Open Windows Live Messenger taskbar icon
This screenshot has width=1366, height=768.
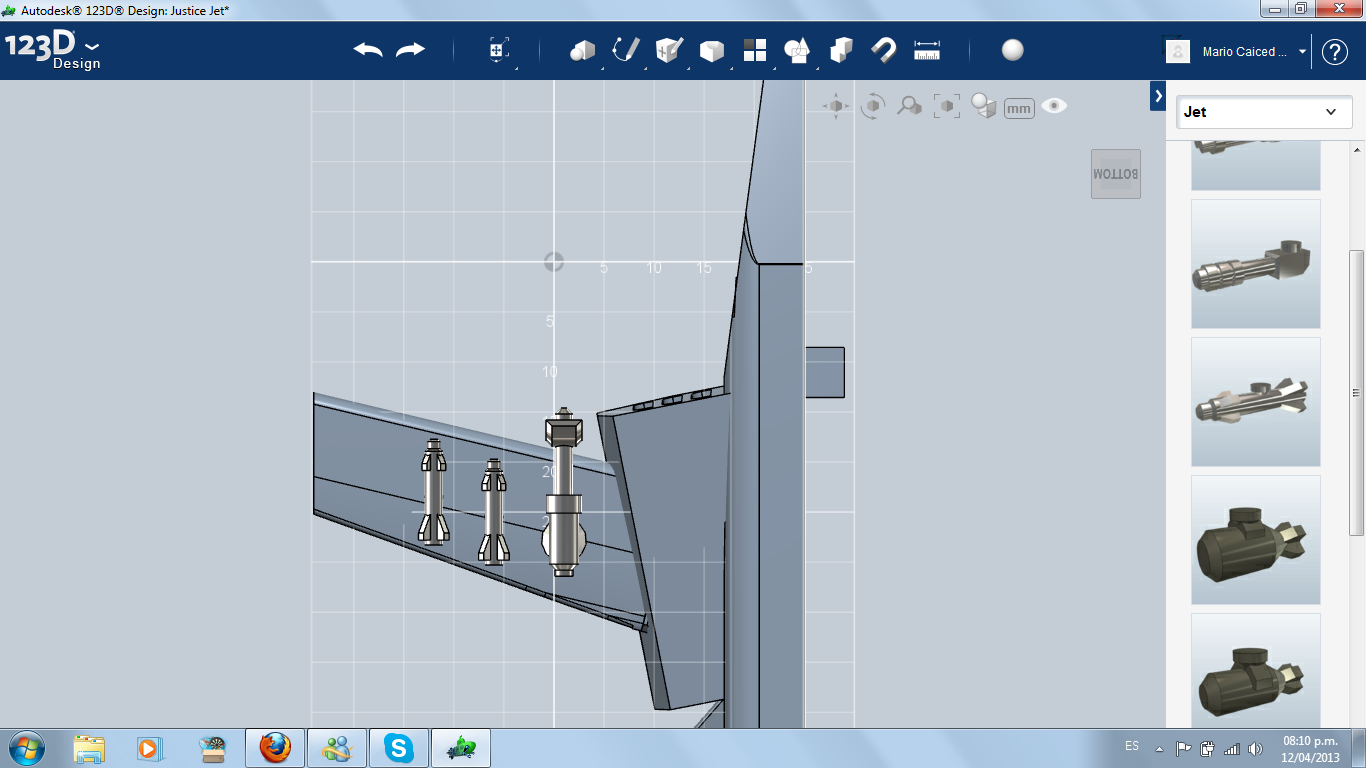coord(337,748)
